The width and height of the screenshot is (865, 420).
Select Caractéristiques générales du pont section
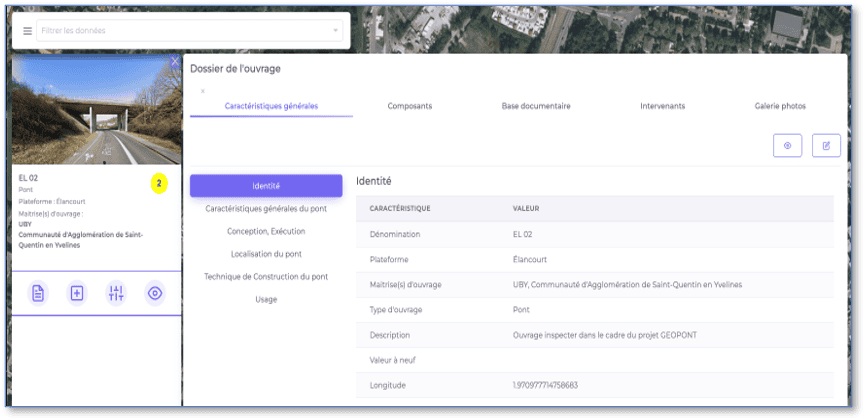pyautogui.click(x=265, y=209)
